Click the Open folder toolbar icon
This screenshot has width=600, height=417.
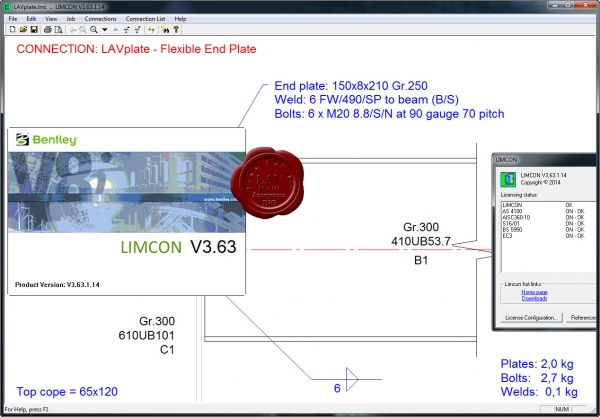coord(23,29)
